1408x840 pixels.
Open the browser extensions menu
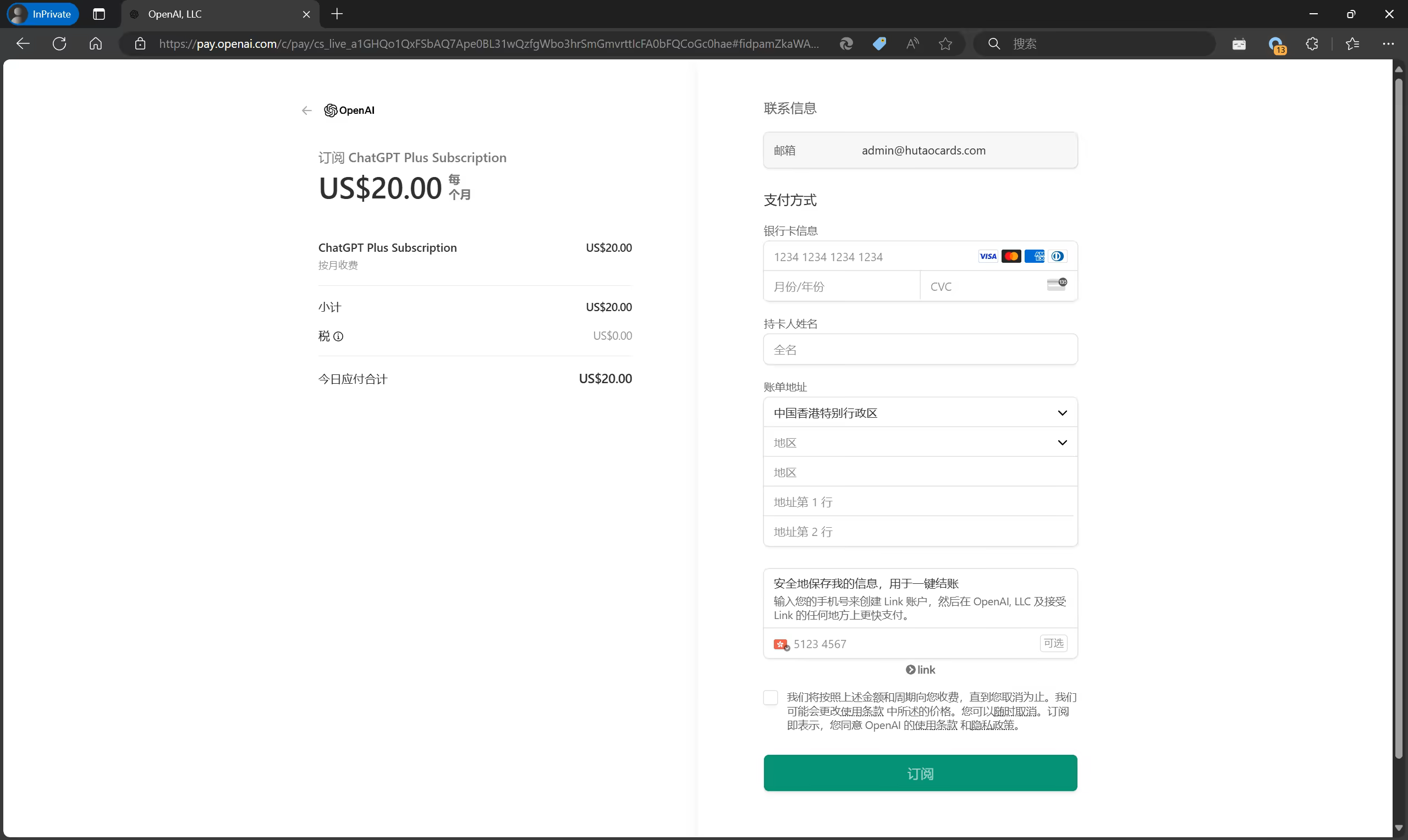click(x=1312, y=43)
